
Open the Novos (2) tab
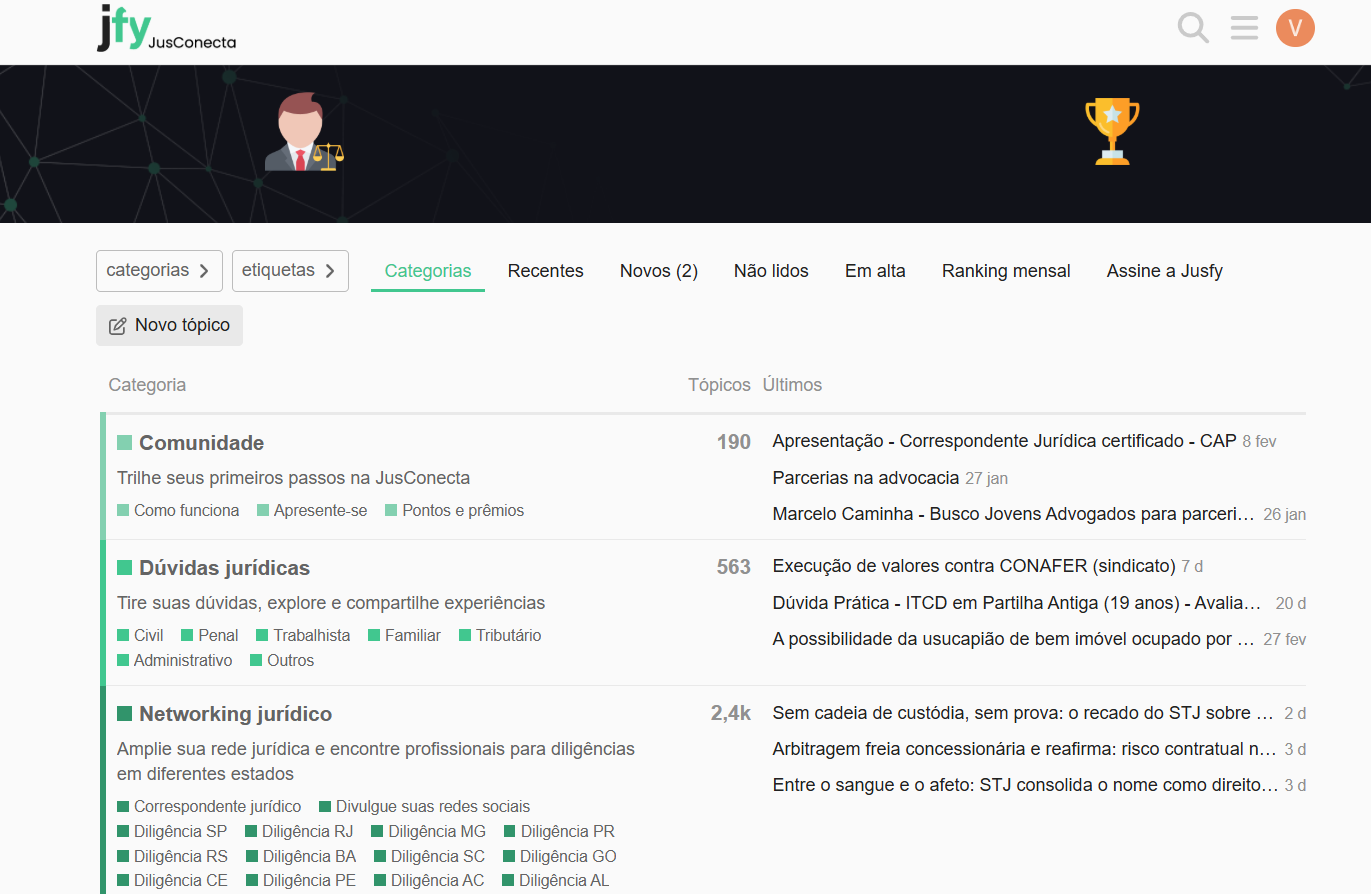click(x=658, y=271)
